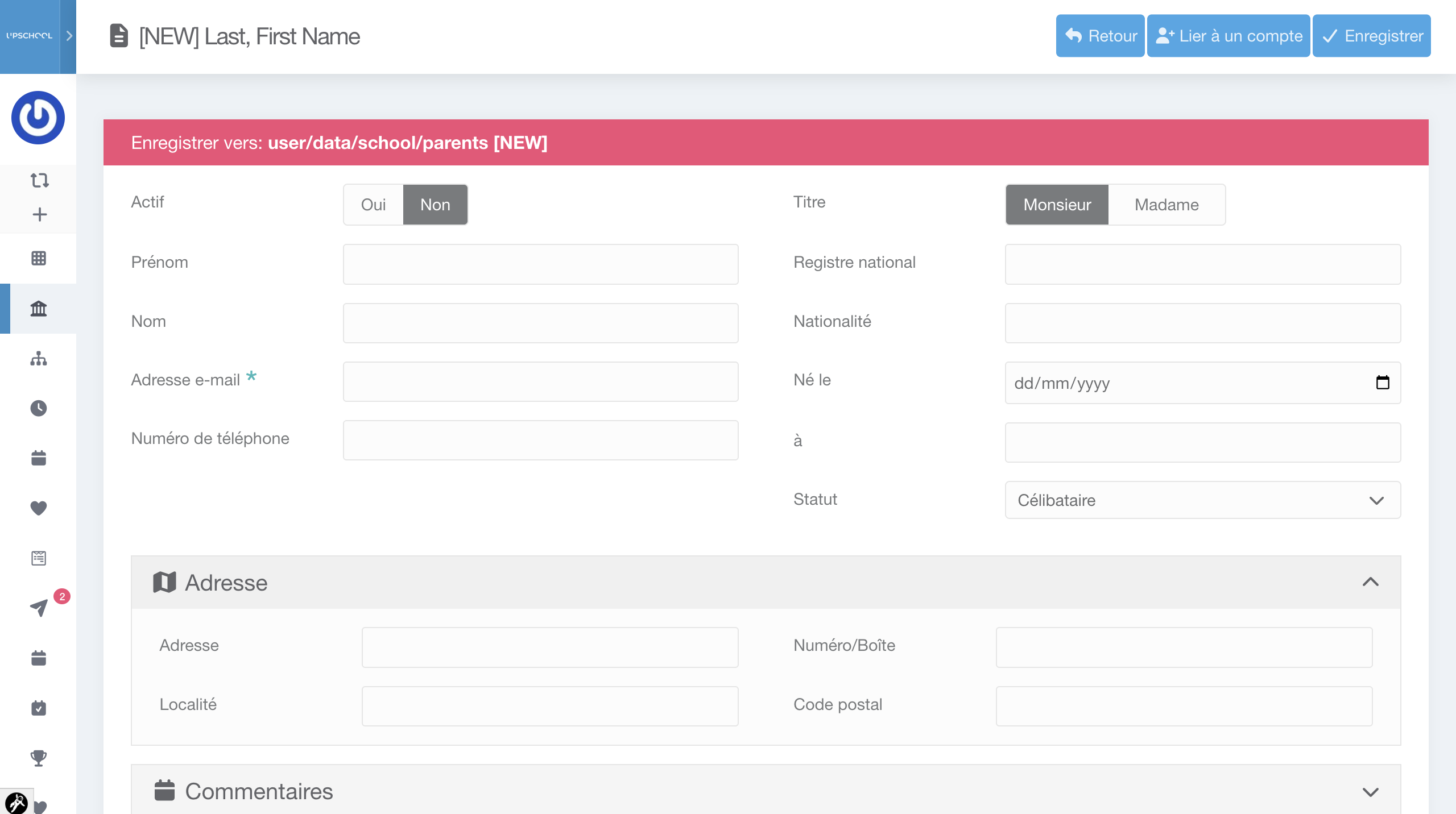Open the blue power-circle profile logo

coord(38,118)
